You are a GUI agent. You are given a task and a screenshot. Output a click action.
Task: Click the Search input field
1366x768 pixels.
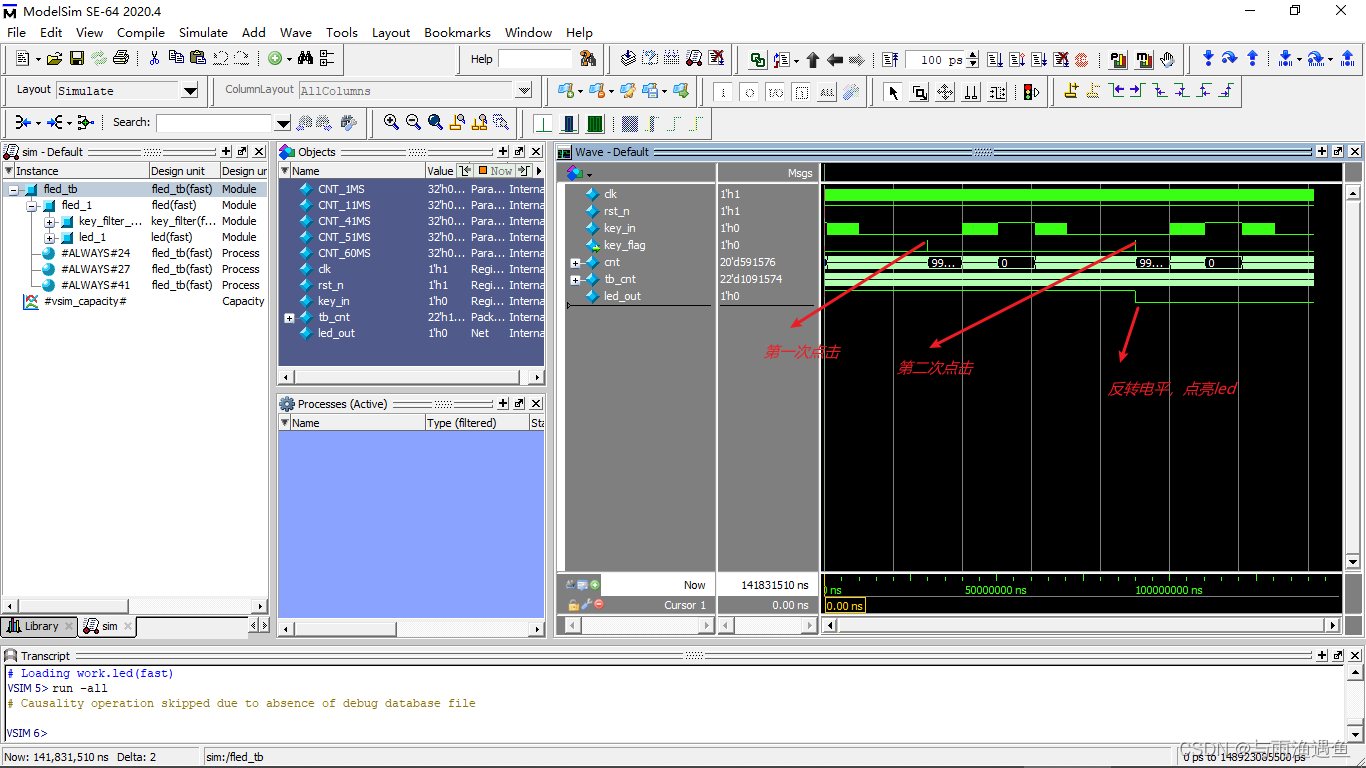tap(214, 123)
